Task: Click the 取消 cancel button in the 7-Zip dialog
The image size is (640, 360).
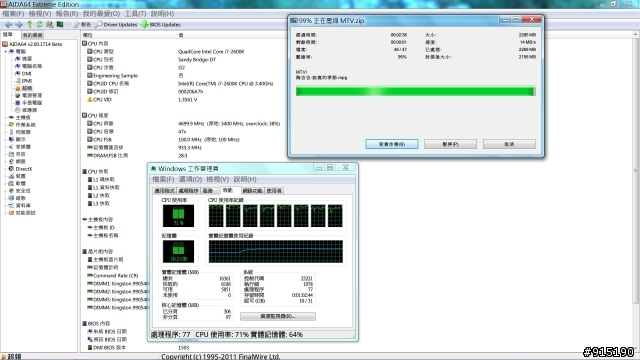Action: pyautogui.click(x=509, y=144)
